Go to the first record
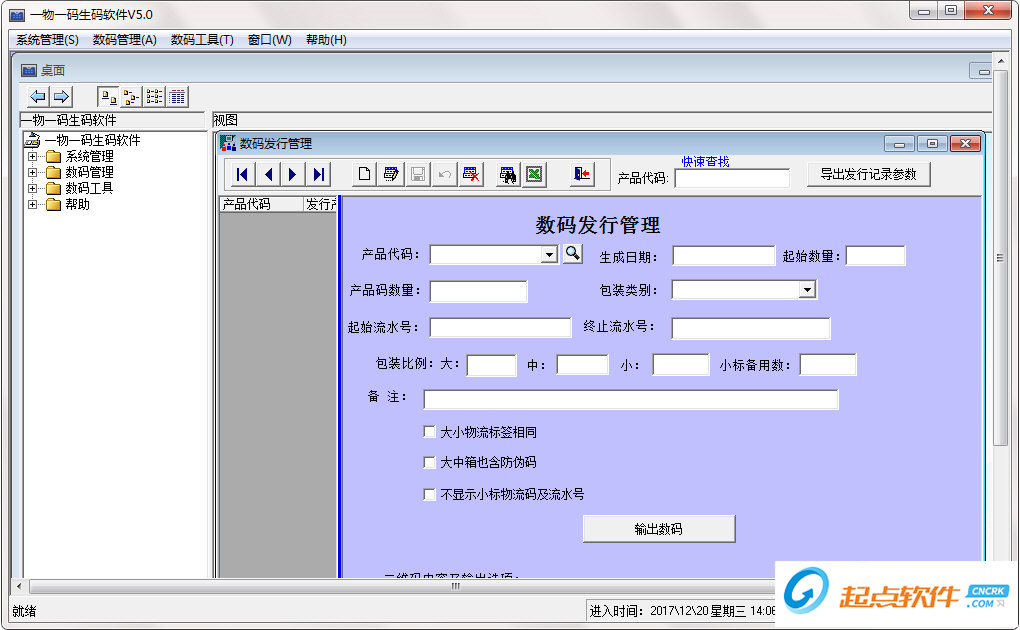Image resolution: width=1020 pixels, height=630 pixels. (x=242, y=174)
